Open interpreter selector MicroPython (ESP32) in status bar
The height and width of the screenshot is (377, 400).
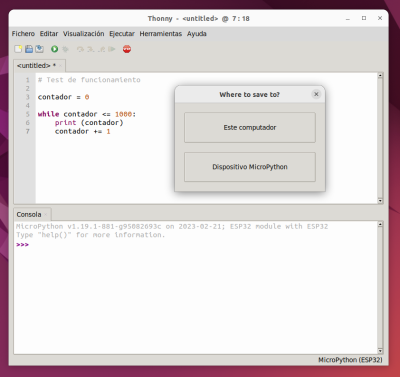pyautogui.click(x=350, y=360)
